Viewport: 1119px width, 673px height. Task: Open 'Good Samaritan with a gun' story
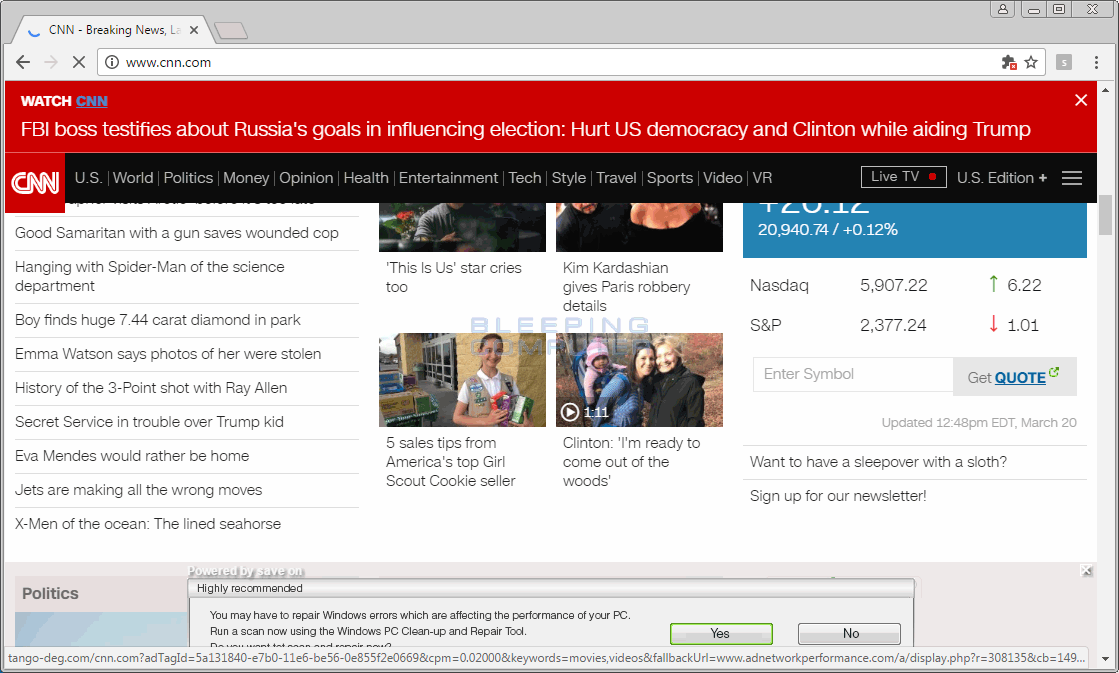[x=176, y=233]
